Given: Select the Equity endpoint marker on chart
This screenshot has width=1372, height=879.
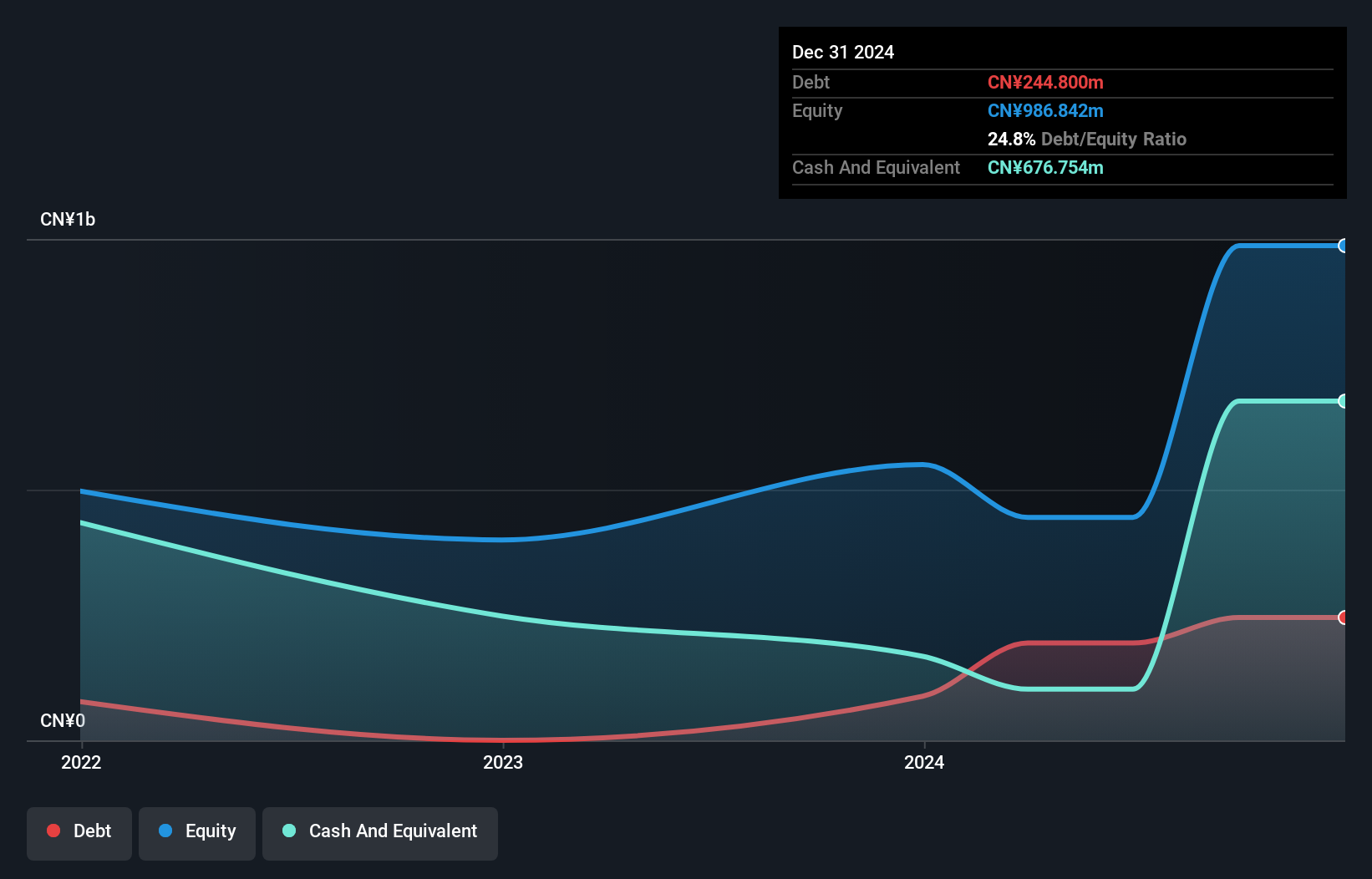Looking at the screenshot, I should (1344, 246).
